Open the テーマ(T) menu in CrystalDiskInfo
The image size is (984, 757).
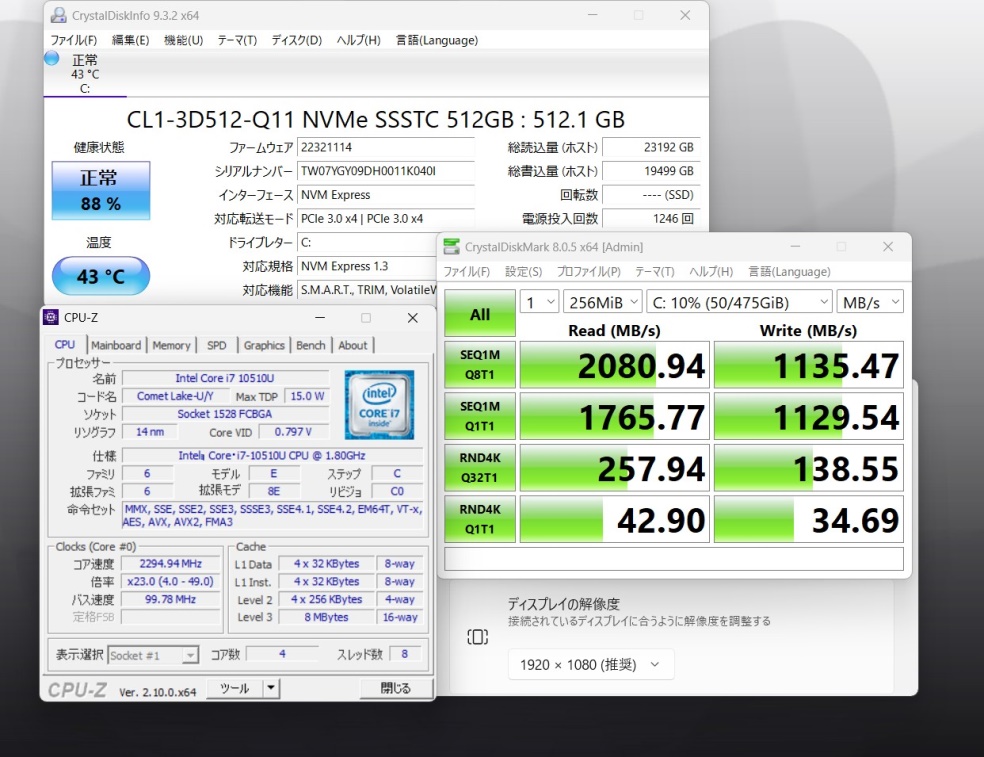pyautogui.click(x=237, y=40)
